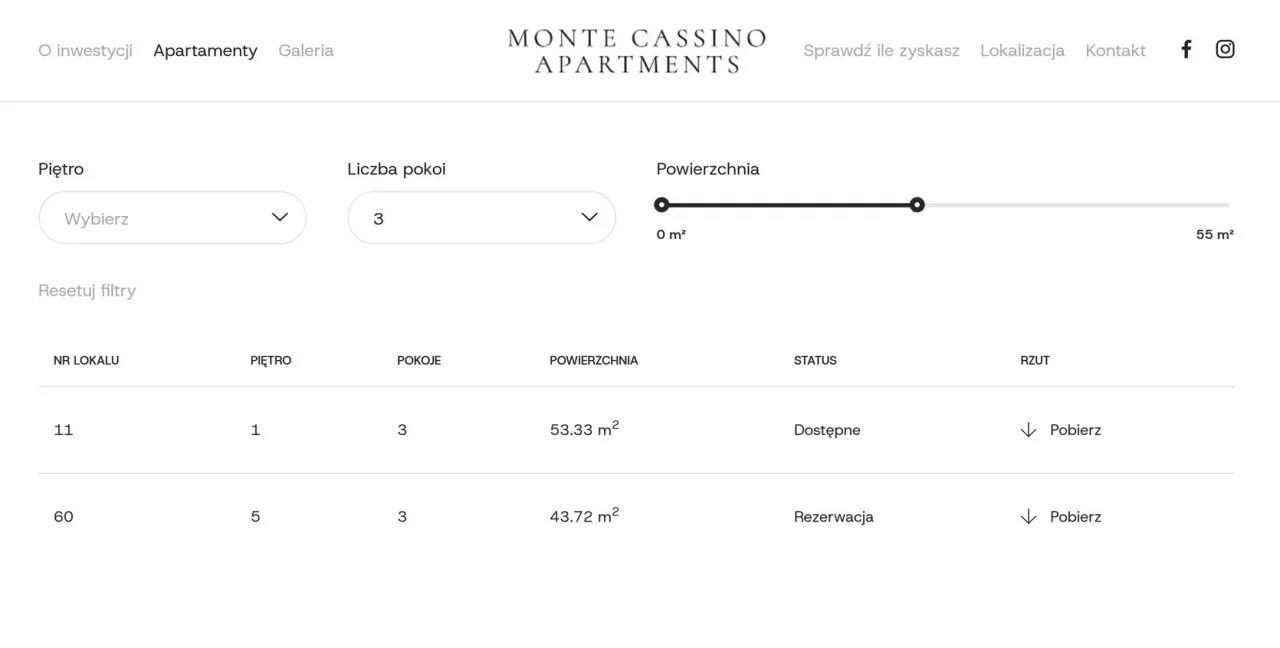Screen dimensions: 1280x648
Task: Click chevron arrow in Liczba pokoi selector
Action: click(589, 217)
